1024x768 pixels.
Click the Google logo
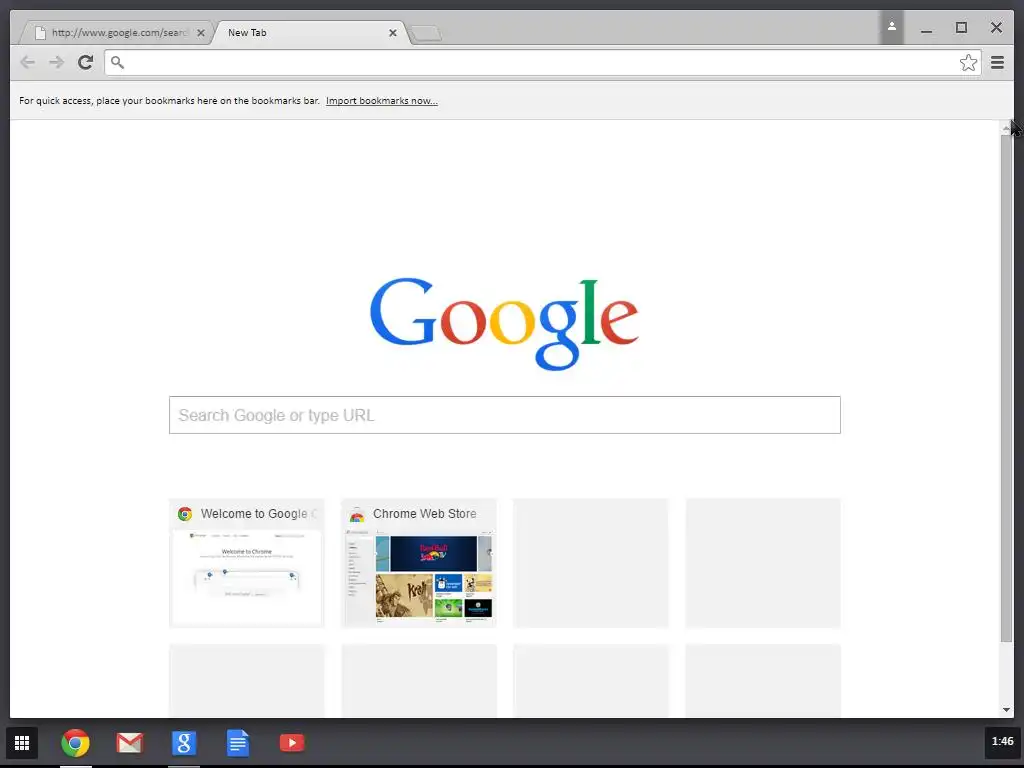coord(504,323)
